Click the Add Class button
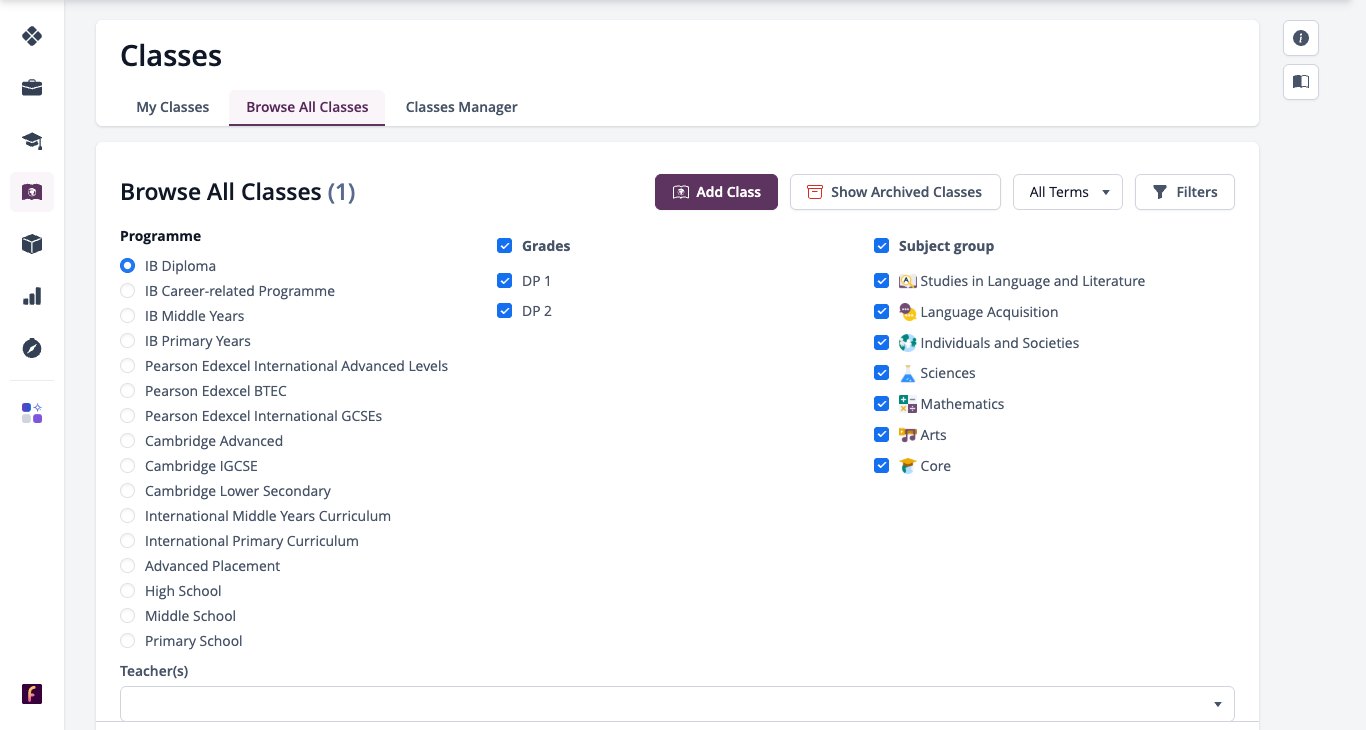Image resolution: width=1366 pixels, height=730 pixels. coord(716,192)
